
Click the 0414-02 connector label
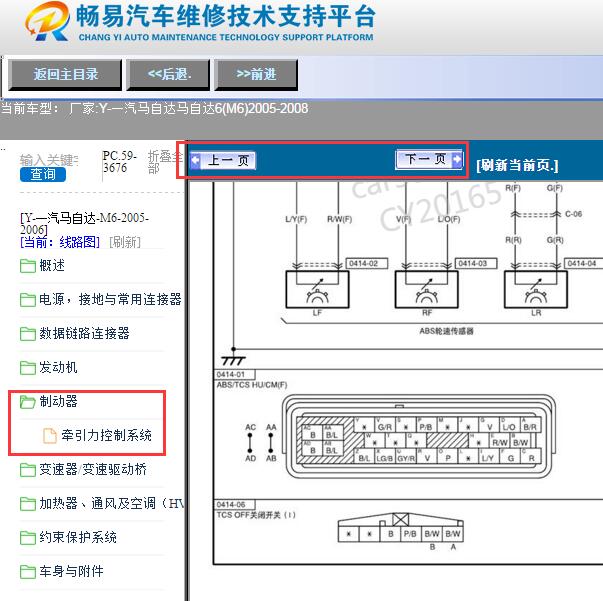coord(366,263)
